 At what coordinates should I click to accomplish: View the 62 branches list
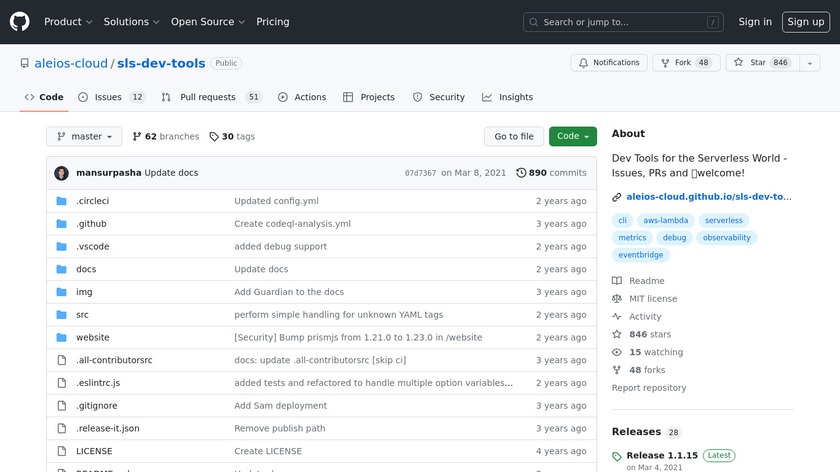(165, 137)
